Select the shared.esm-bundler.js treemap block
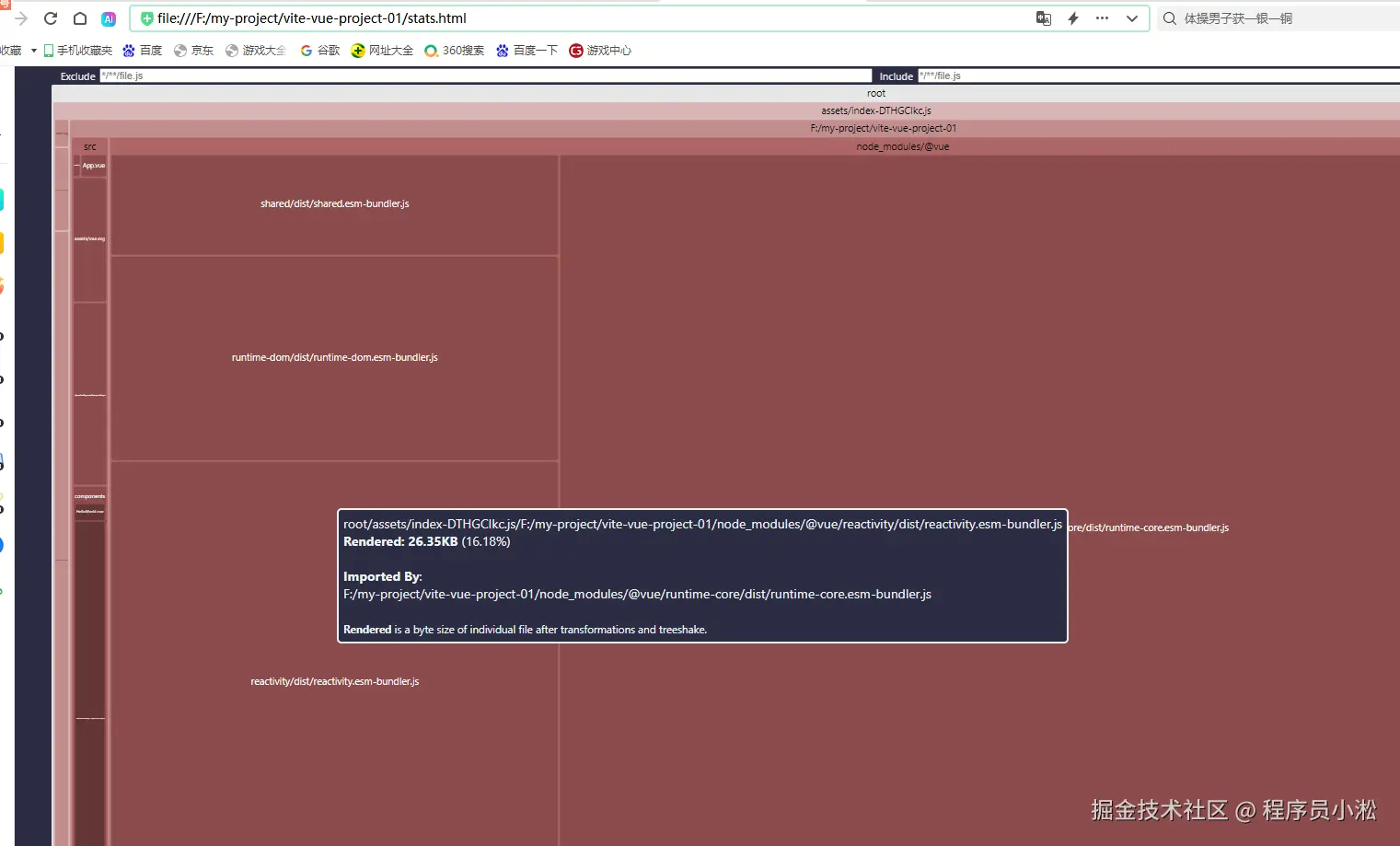This screenshot has height=846, width=1400. [x=335, y=204]
